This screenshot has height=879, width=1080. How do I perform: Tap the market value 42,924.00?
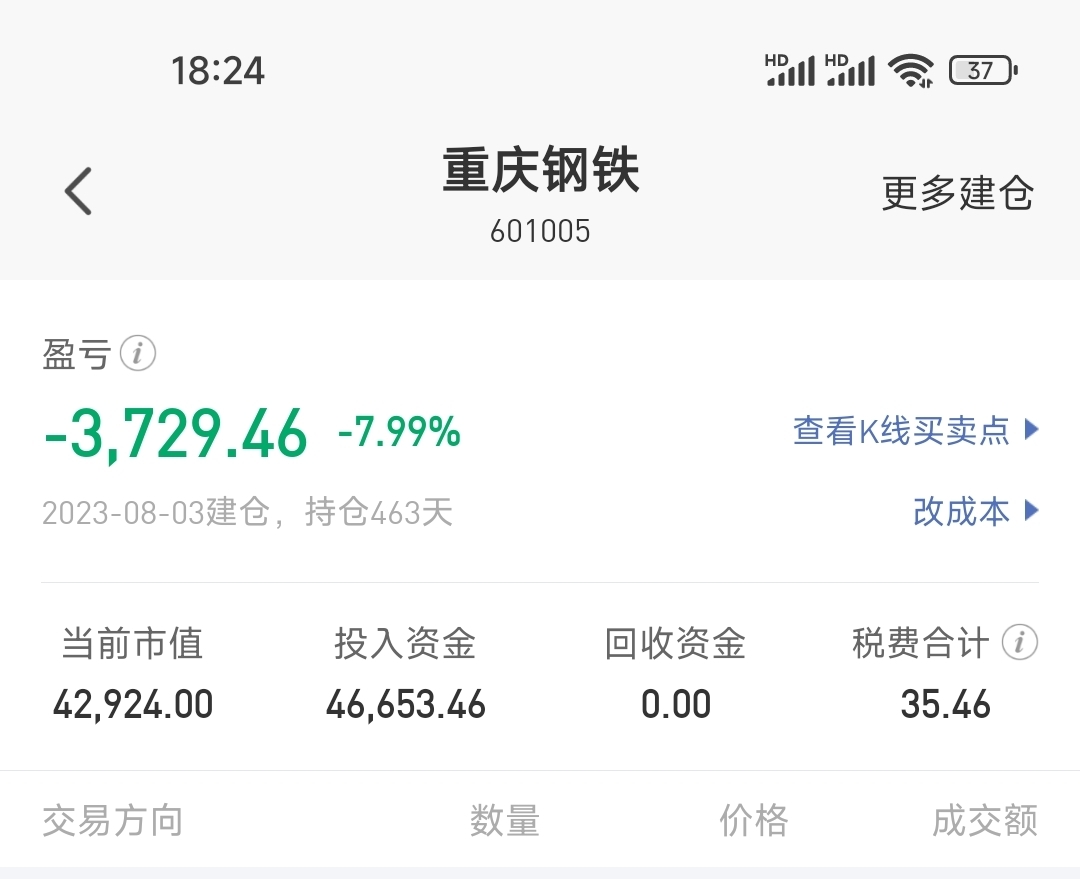point(133,705)
